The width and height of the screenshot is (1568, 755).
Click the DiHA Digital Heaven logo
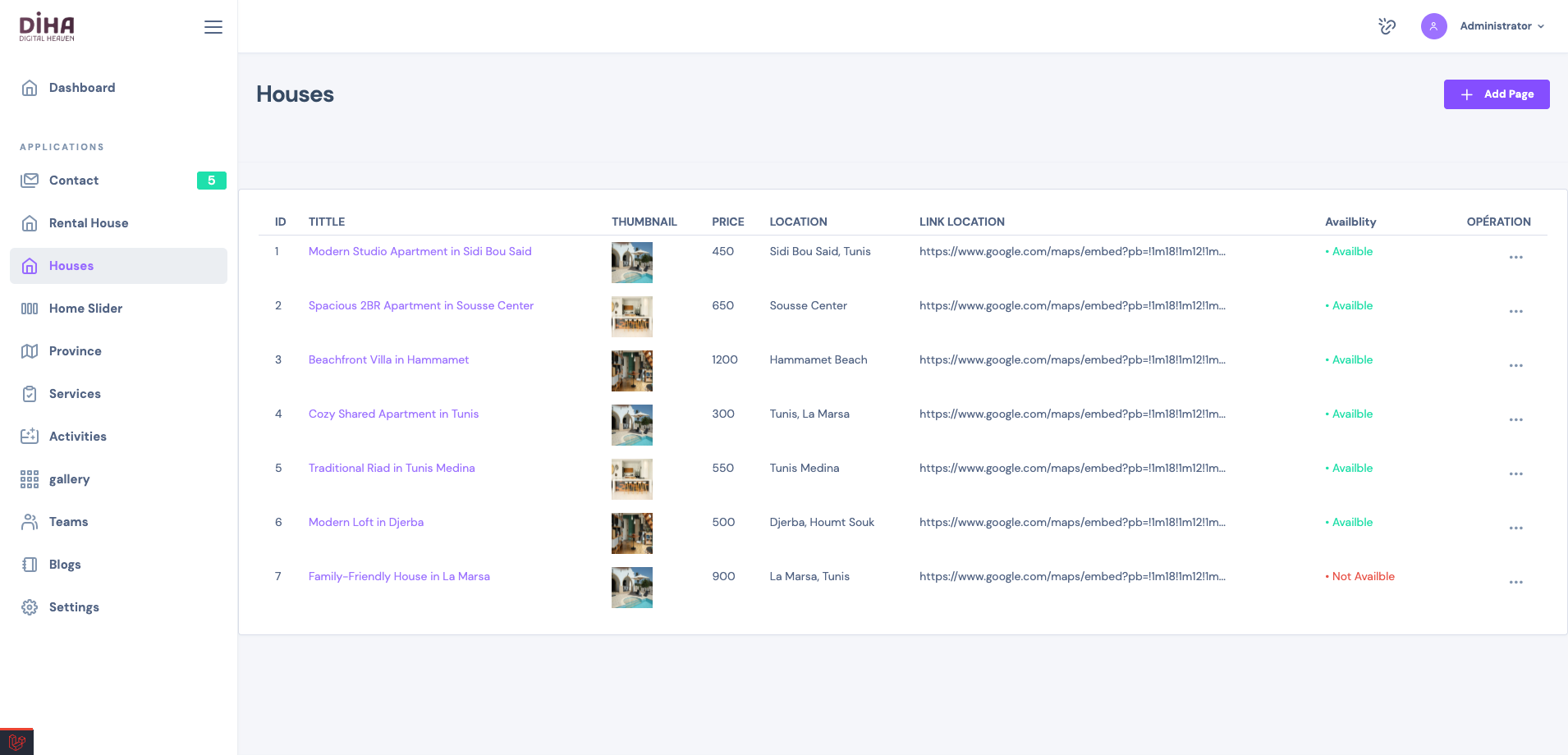click(x=47, y=27)
